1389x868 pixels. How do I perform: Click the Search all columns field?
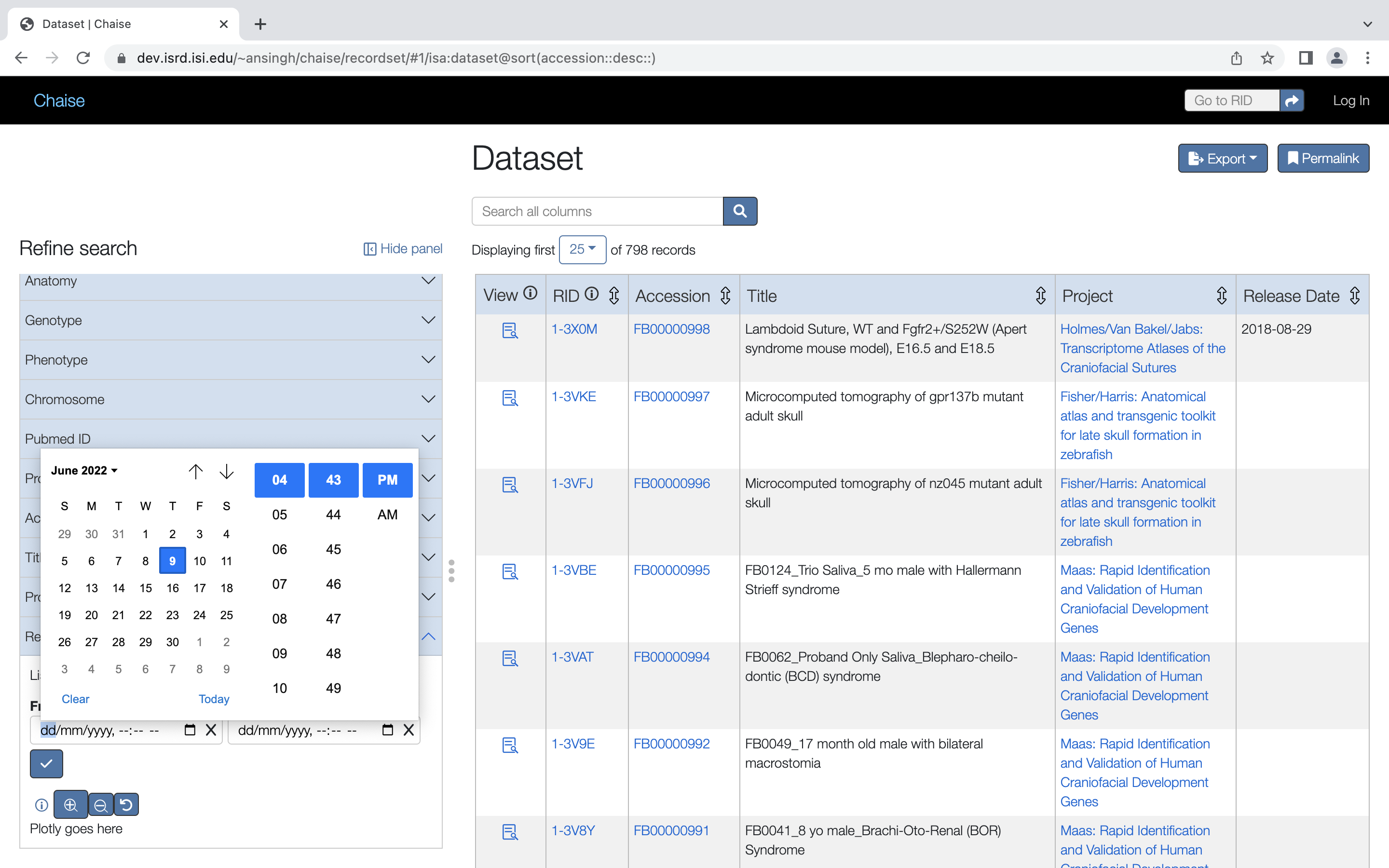[597, 211]
